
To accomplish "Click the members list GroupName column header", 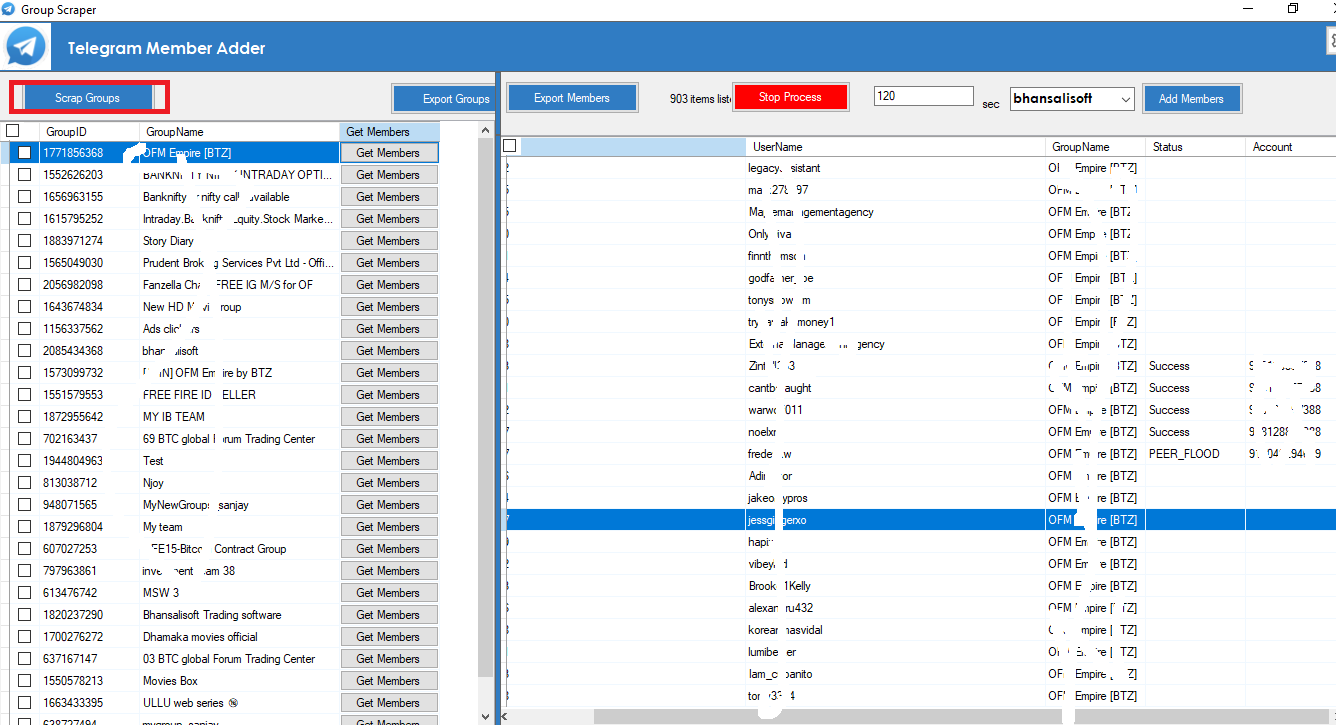I will tap(1096, 146).
